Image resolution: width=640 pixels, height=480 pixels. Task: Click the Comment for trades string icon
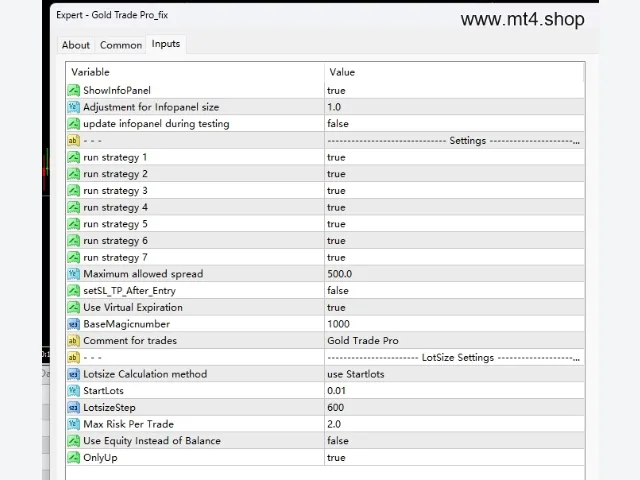pyautogui.click(x=73, y=341)
